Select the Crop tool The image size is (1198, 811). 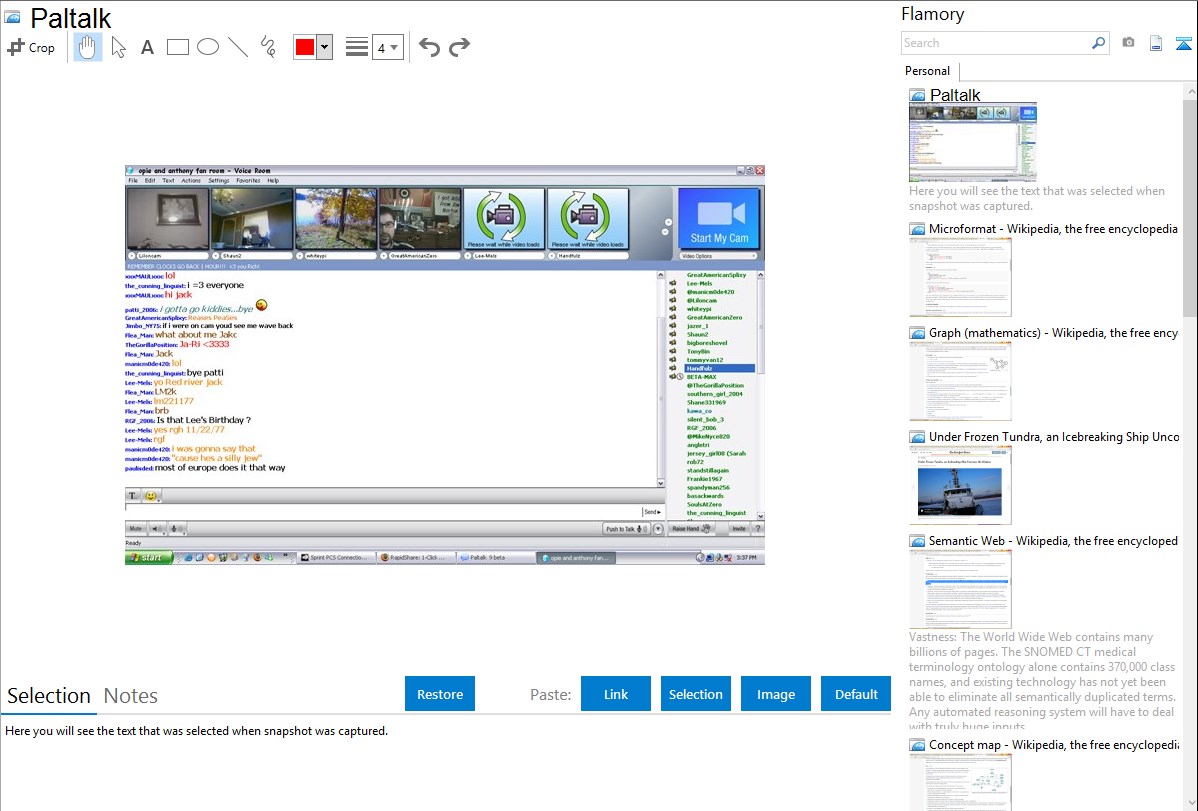[x=31, y=47]
